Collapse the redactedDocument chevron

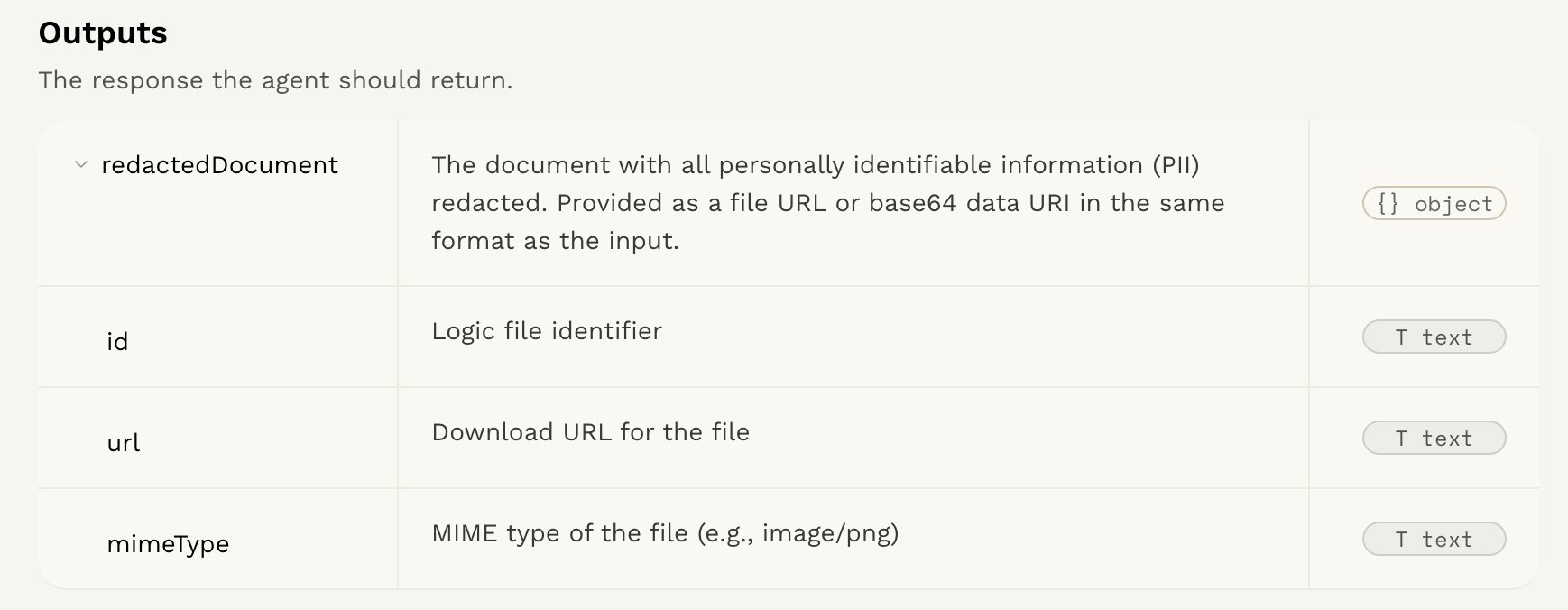click(80, 165)
